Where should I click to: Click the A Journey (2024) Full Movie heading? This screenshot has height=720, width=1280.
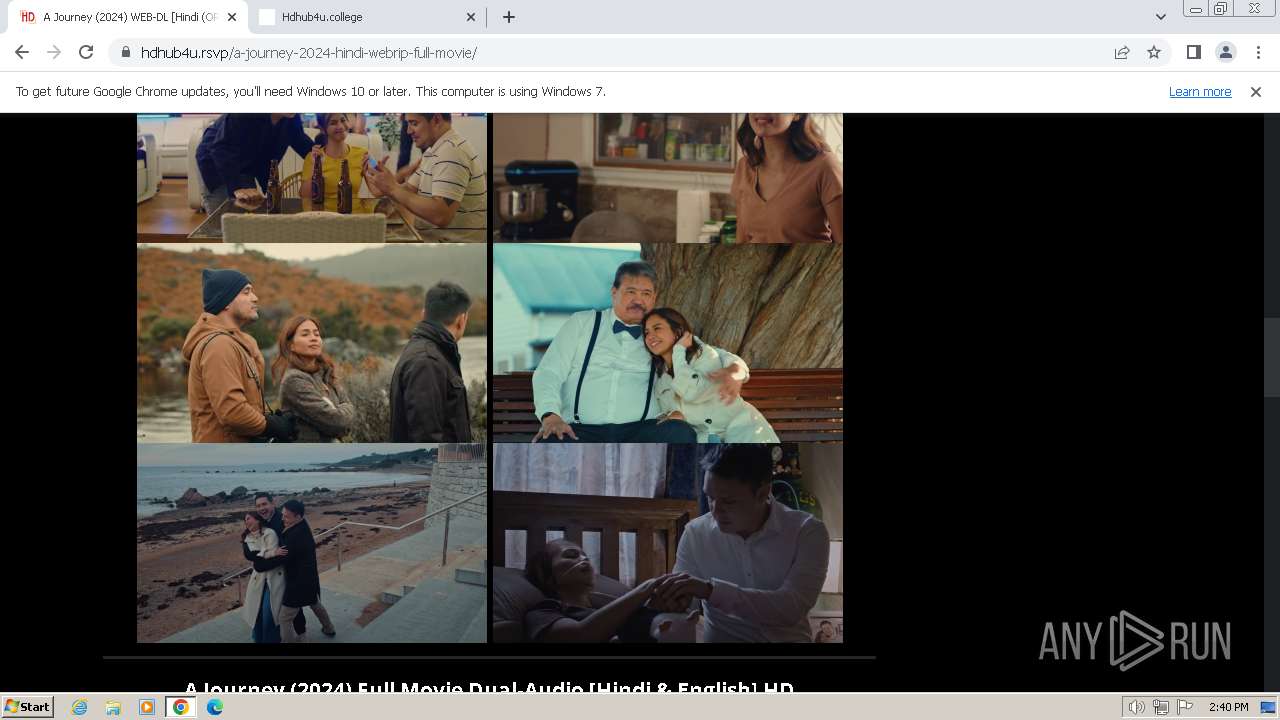pos(489,689)
